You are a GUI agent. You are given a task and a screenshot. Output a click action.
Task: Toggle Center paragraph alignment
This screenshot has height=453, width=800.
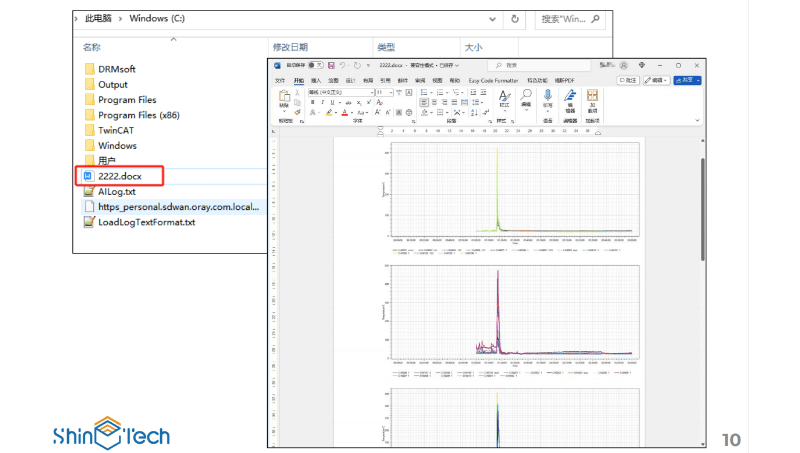coord(434,103)
